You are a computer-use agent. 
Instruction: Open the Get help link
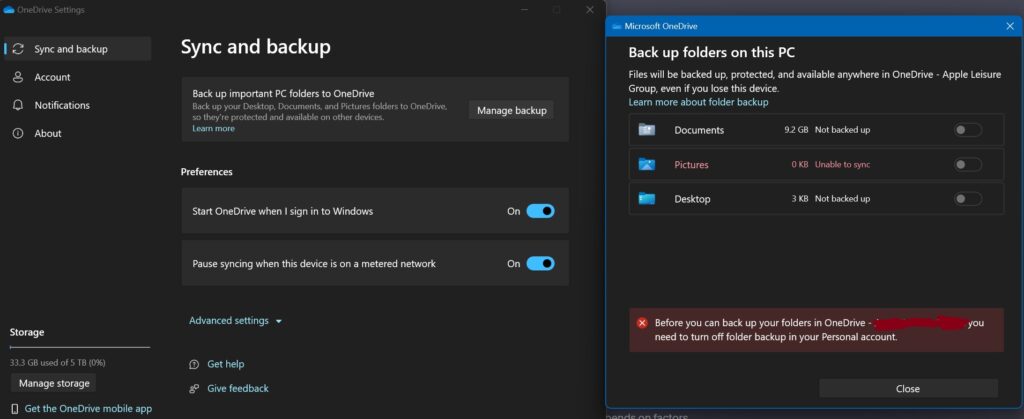coord(225,364)
